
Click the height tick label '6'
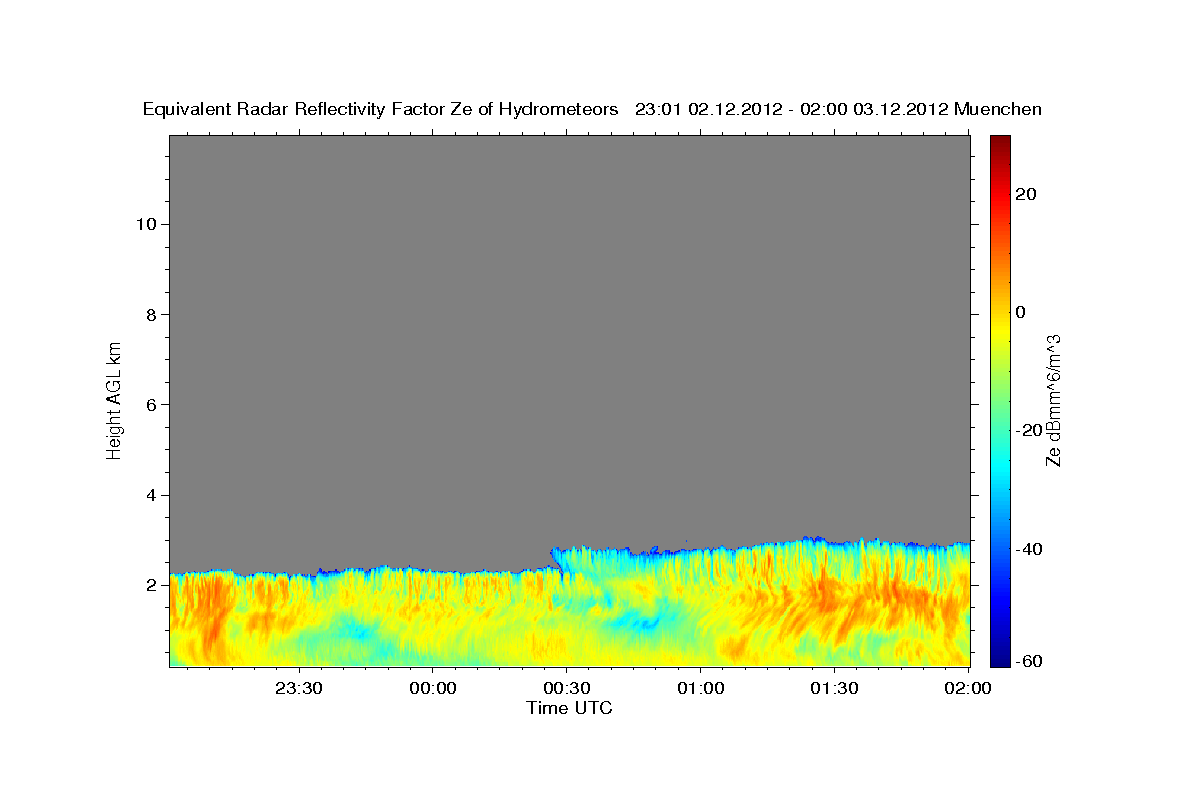149,405
